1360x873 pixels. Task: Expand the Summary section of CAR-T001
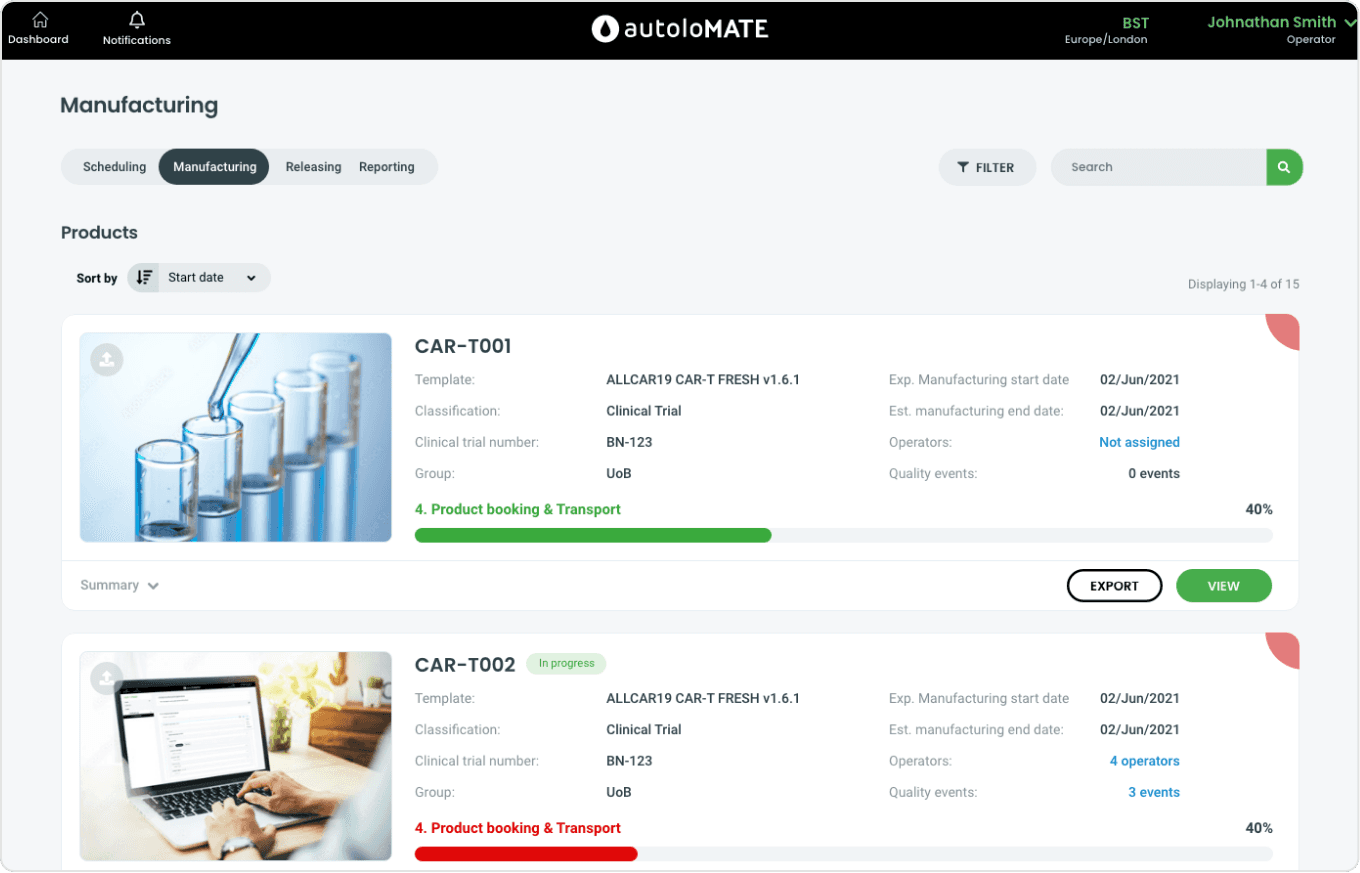120,585
